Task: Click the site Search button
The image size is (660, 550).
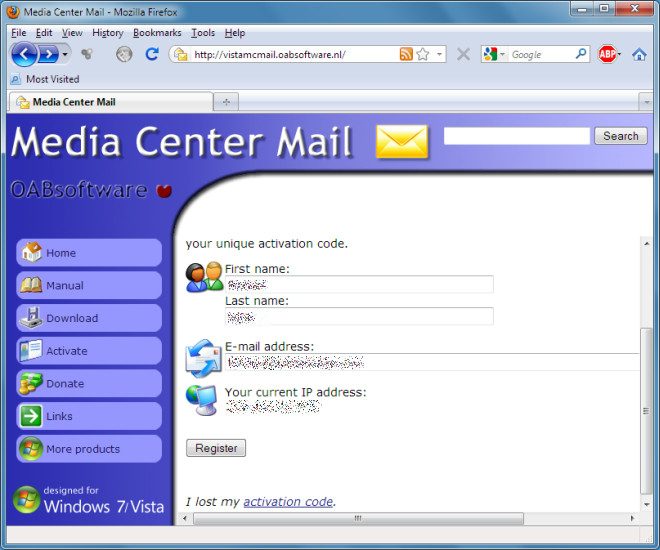Action: [x=620, y=136]
